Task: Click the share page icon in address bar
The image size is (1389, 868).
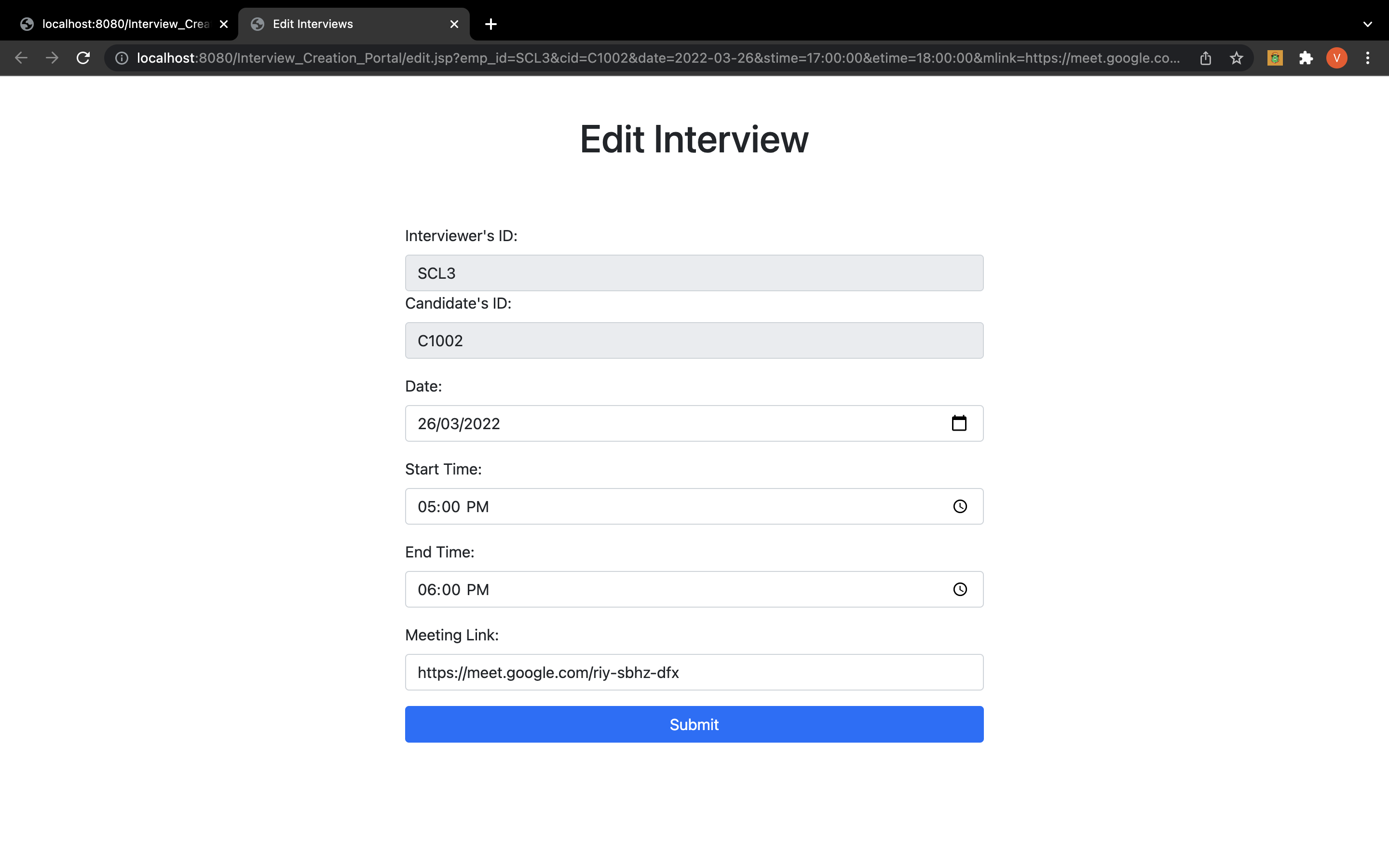Action: [1205, 58]
